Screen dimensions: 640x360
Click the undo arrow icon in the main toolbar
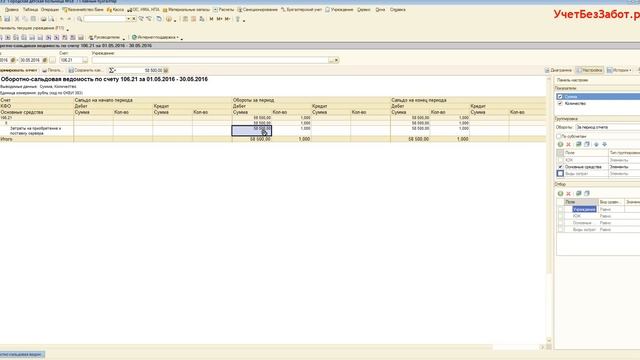(x=62, y=19)
